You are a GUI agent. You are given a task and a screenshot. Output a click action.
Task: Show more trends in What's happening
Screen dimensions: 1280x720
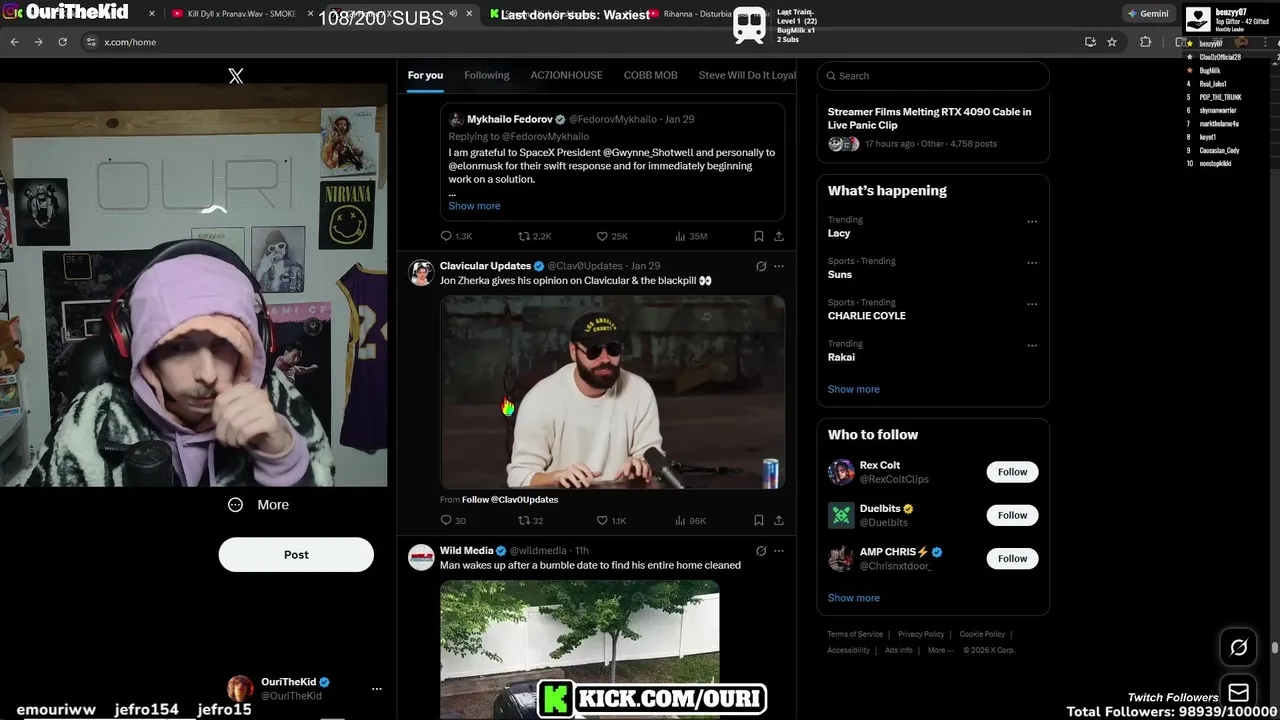(x=854, y=389)
